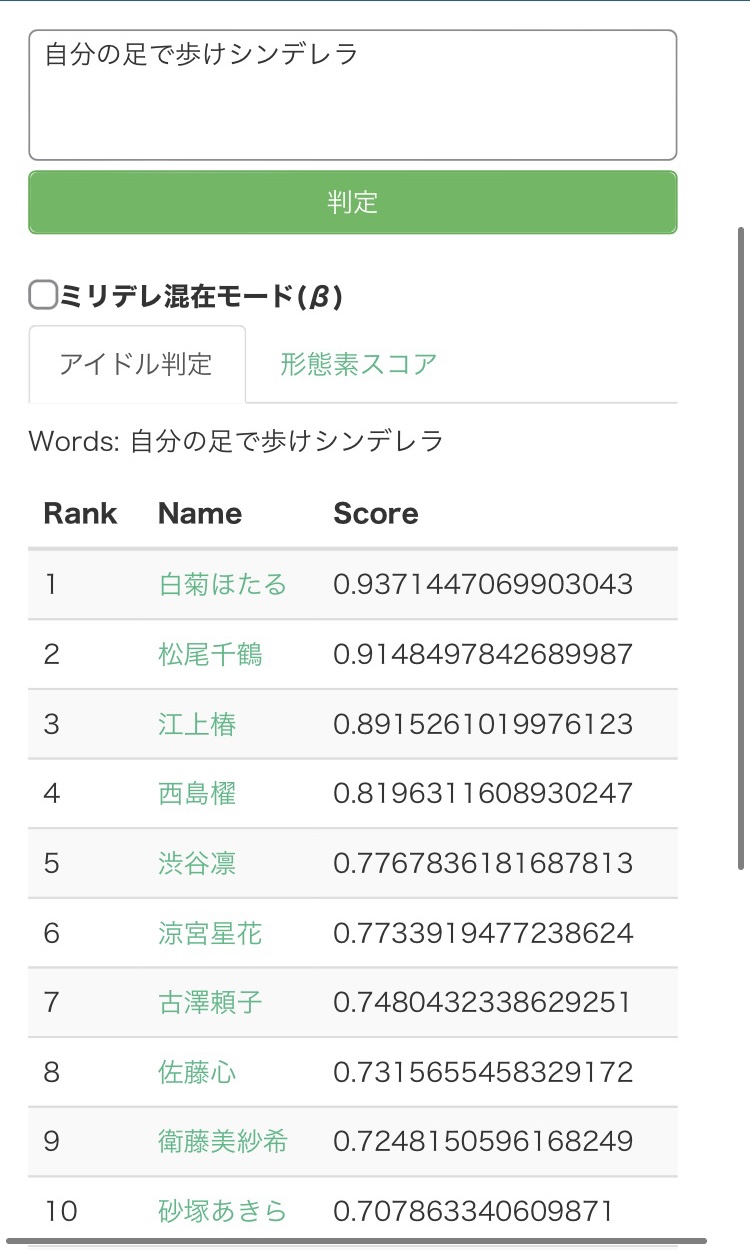This screenshot has height=1250, width=750.
Task: Click the 衛藤美紗希 name link
Action: point(223,1141)
